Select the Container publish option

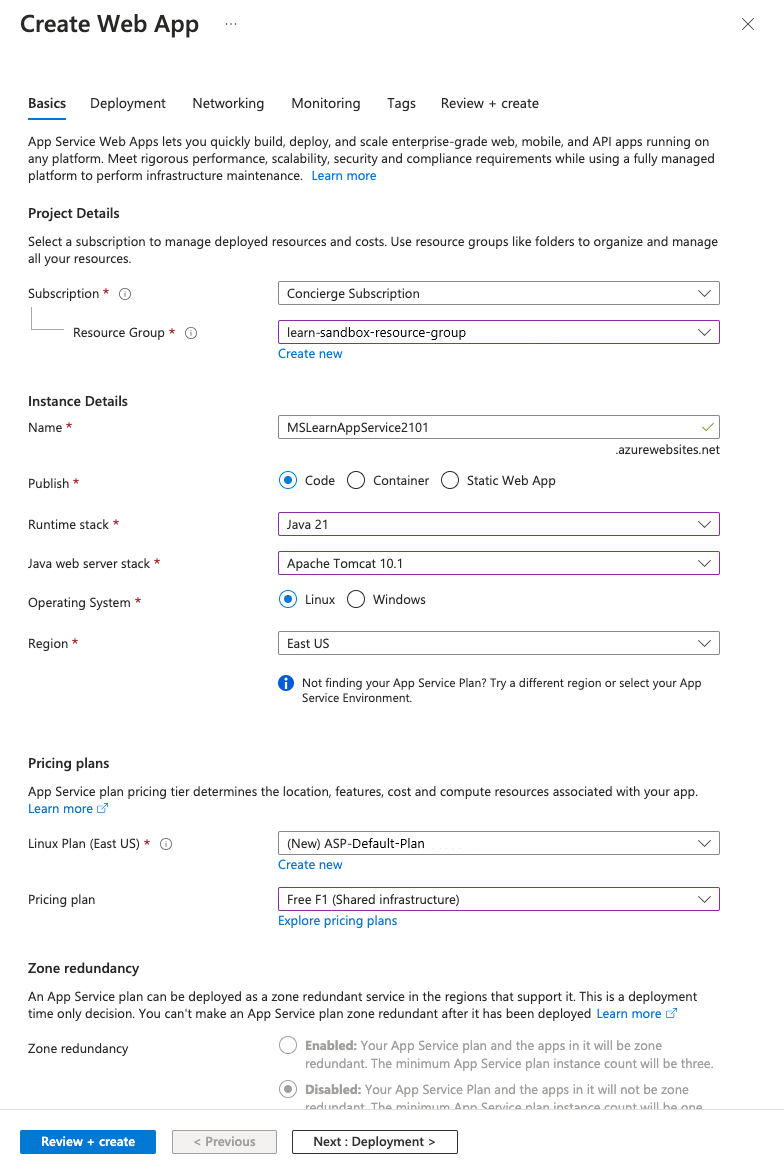pyautogui.click(x=356, y=480)
